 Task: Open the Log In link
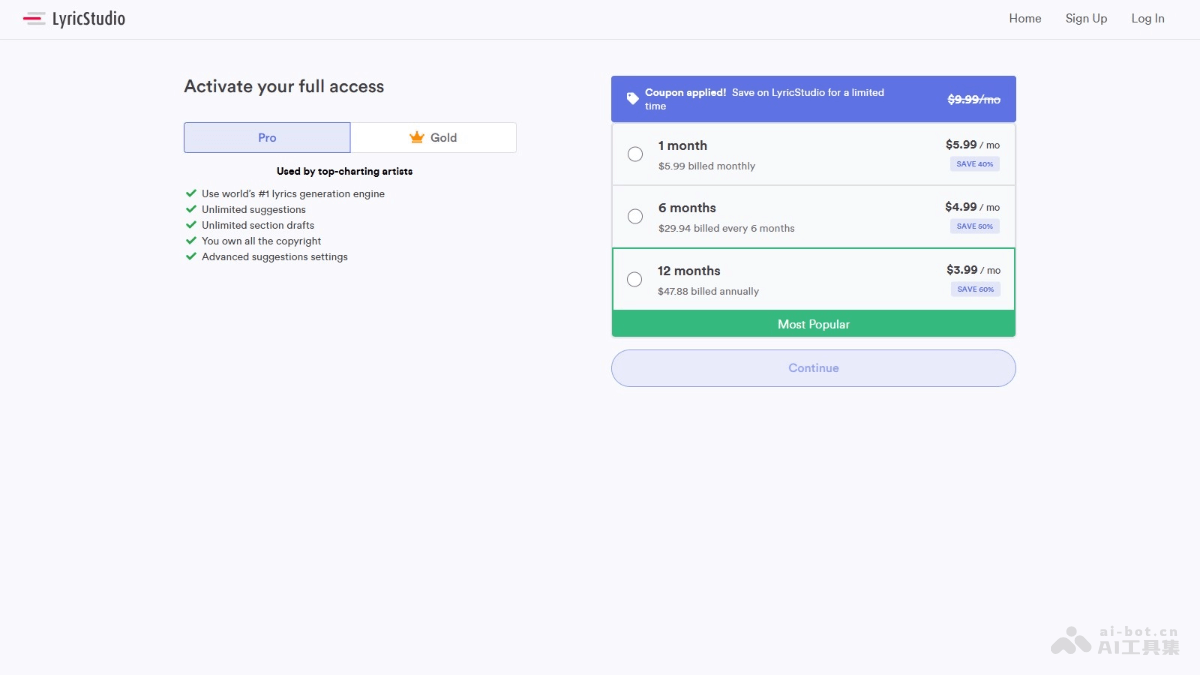pyautogui.click(x=1147, y=19)
